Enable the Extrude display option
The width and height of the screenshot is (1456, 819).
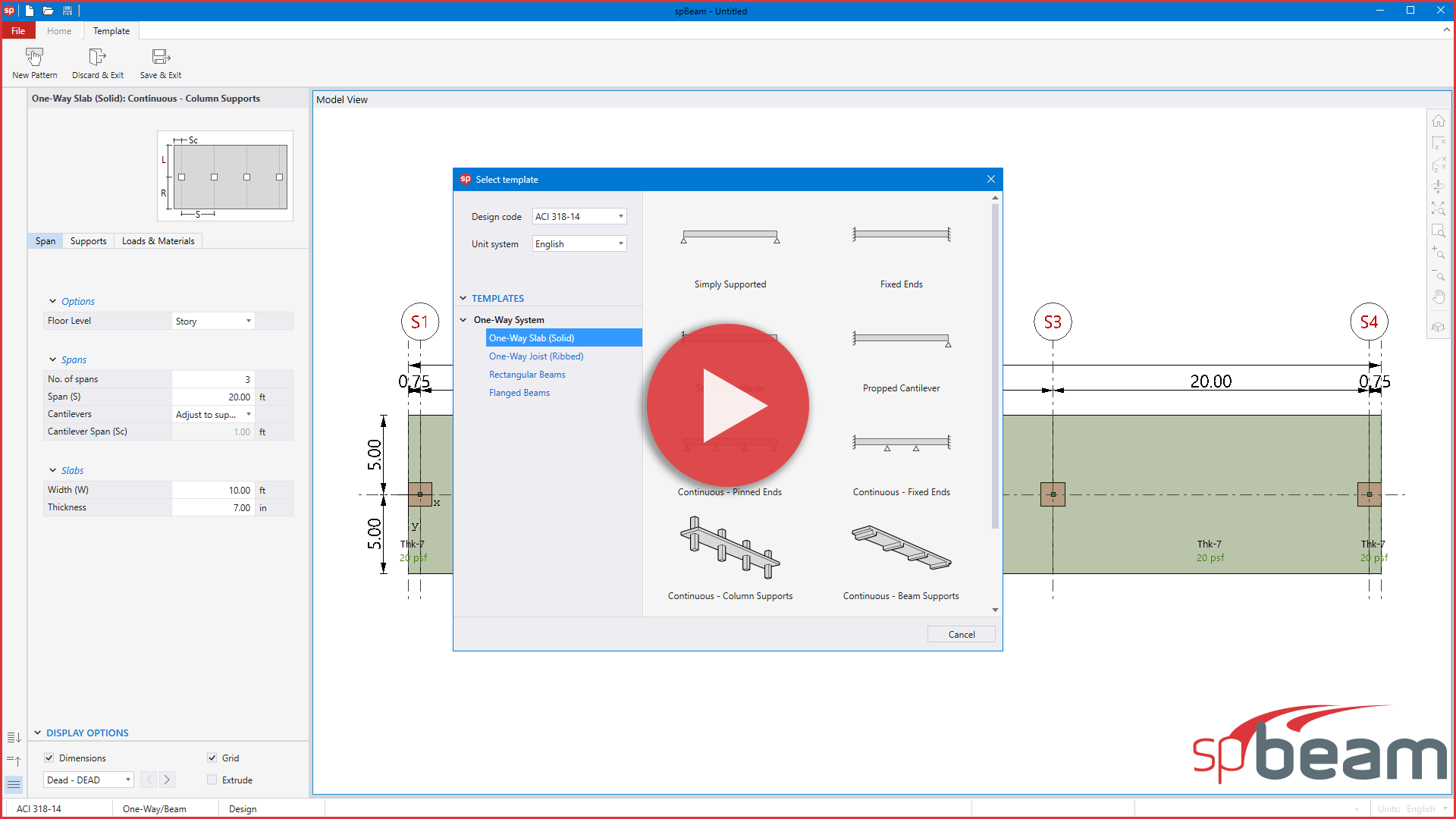pos(212,780)
